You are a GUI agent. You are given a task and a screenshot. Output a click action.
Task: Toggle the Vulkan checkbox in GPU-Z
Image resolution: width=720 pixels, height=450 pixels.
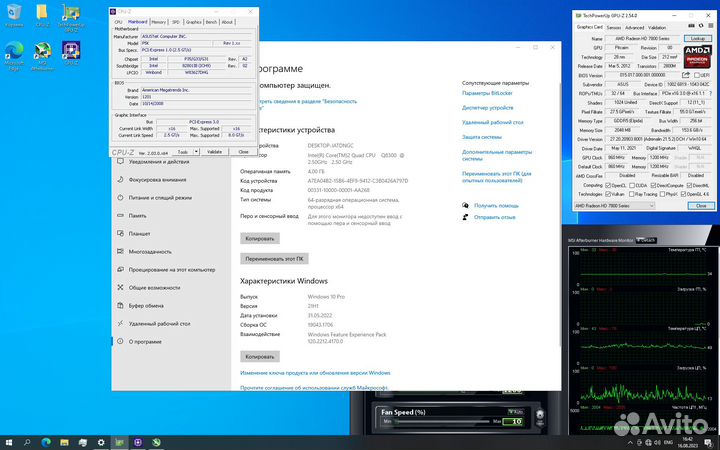608,194
